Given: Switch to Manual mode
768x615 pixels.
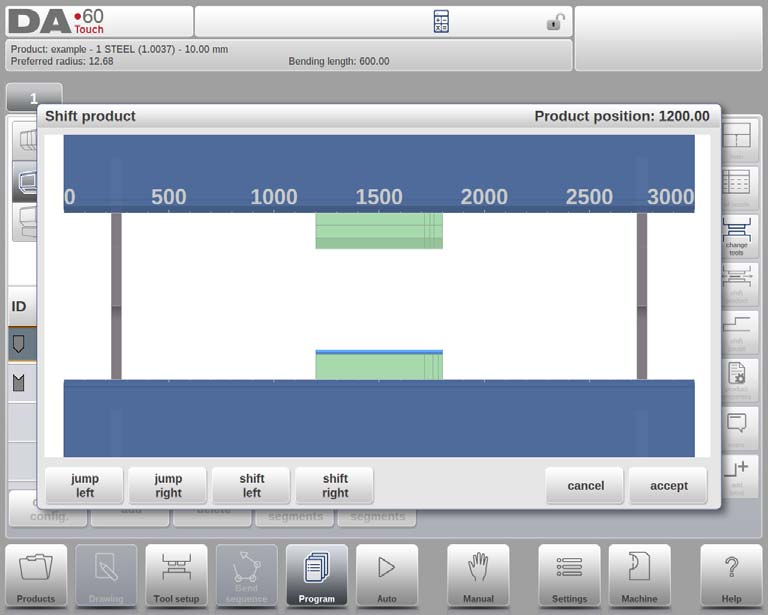Looking at the screenshot, I should click(478, 576).
